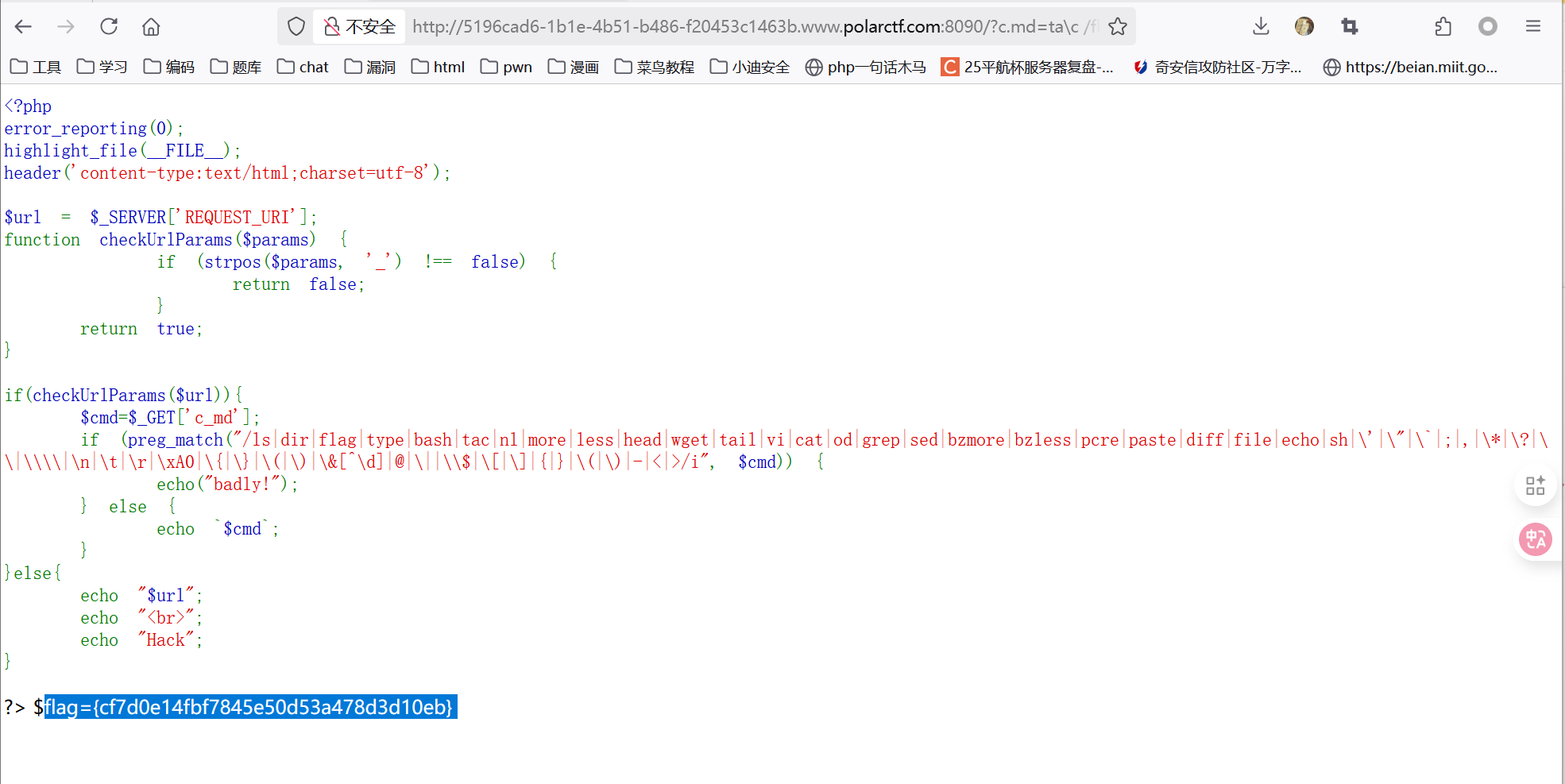Image resolution: width=1565 pixels, height=784 pixels.
Task: Click the function checkUrlParams($params) definition line
Action: 176,240
